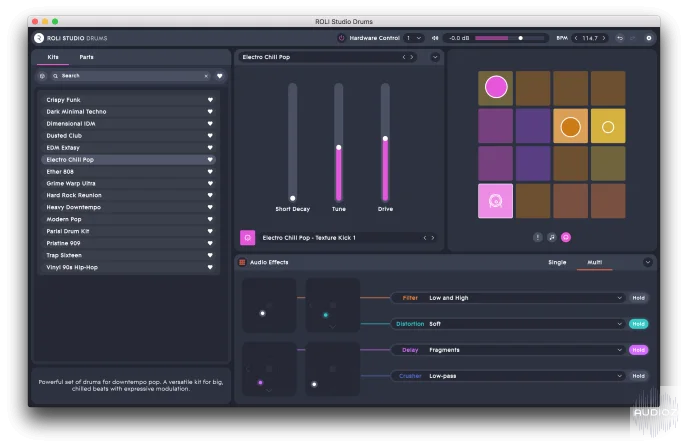Focus the Search field
688x447 pixels.
click(130, 76)
